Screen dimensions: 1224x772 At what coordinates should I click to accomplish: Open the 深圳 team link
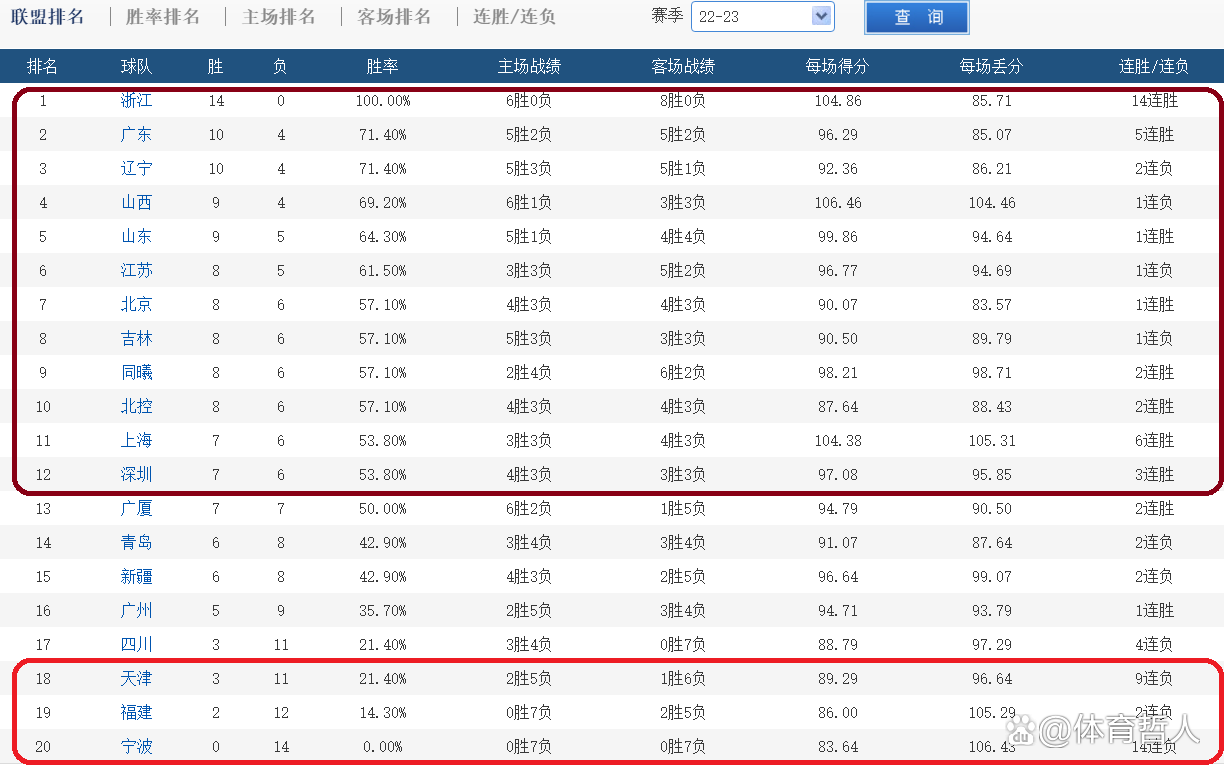[136, 475]
